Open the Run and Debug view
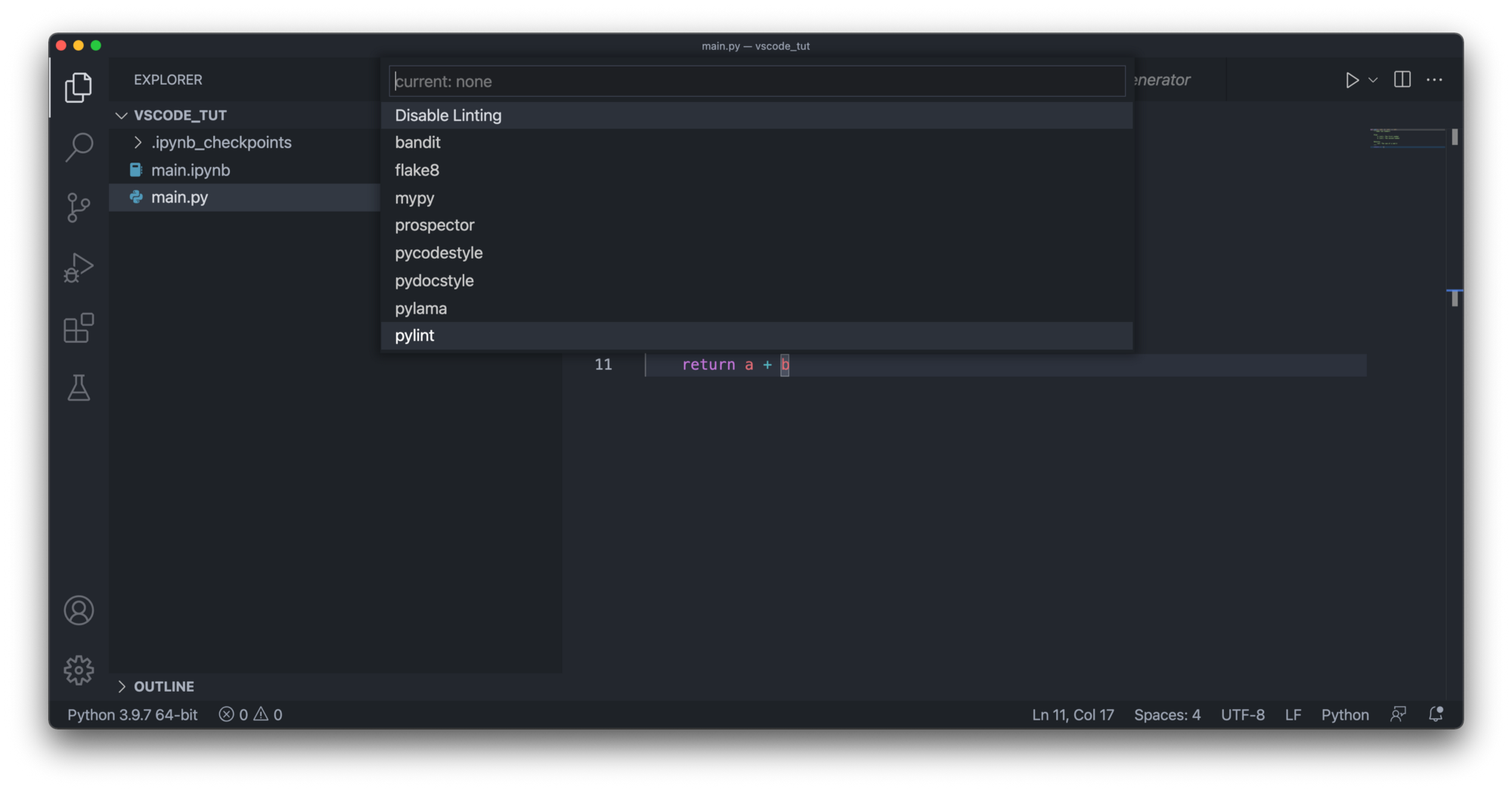The width and height of the screenshot is (1512, 793). [x=79, y=268]
